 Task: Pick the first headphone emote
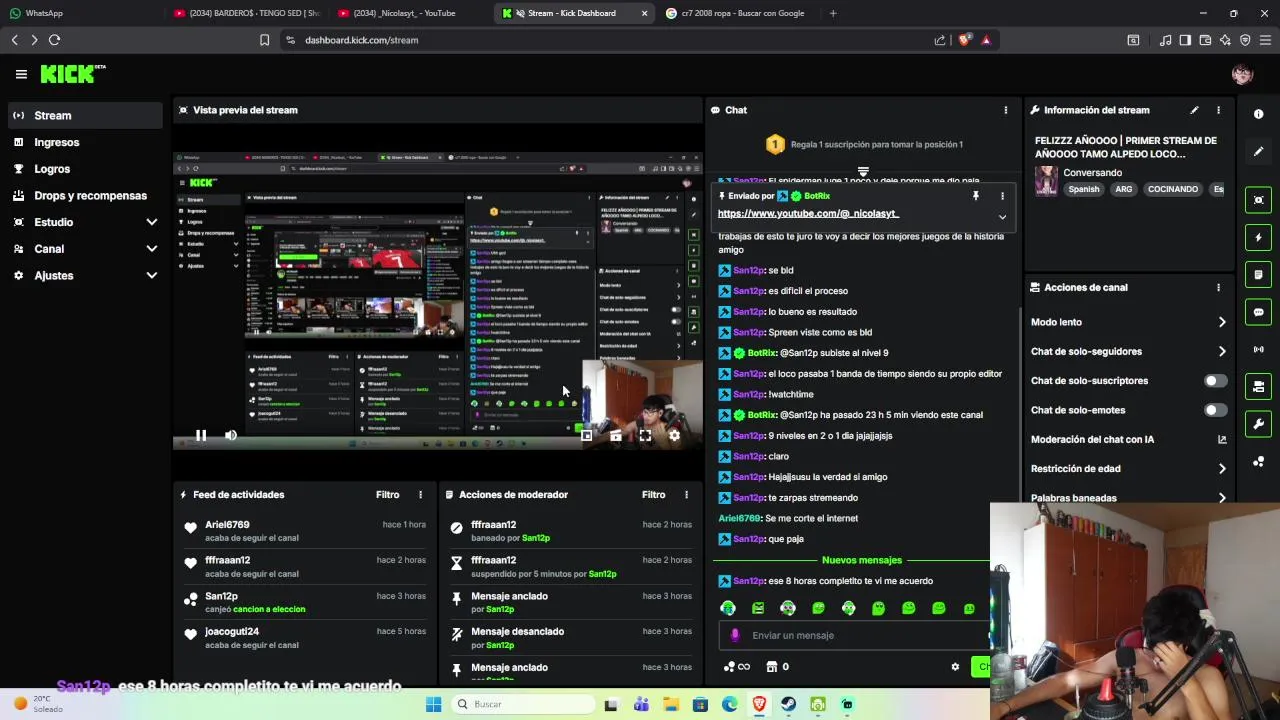pos(727,608)
